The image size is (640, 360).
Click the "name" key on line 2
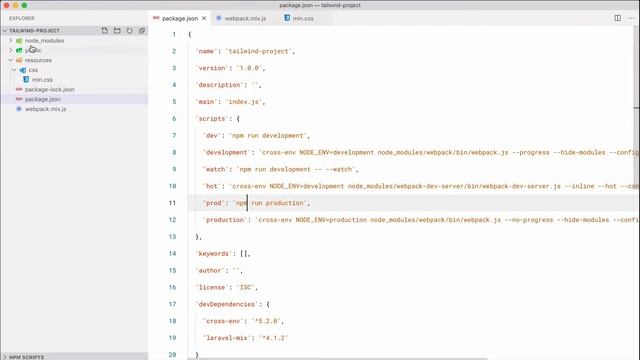pyautogui.click(x=206, y=51)
